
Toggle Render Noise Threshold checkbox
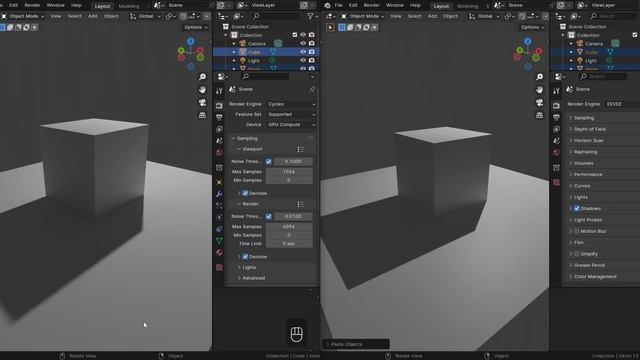(x=269, y=216)
